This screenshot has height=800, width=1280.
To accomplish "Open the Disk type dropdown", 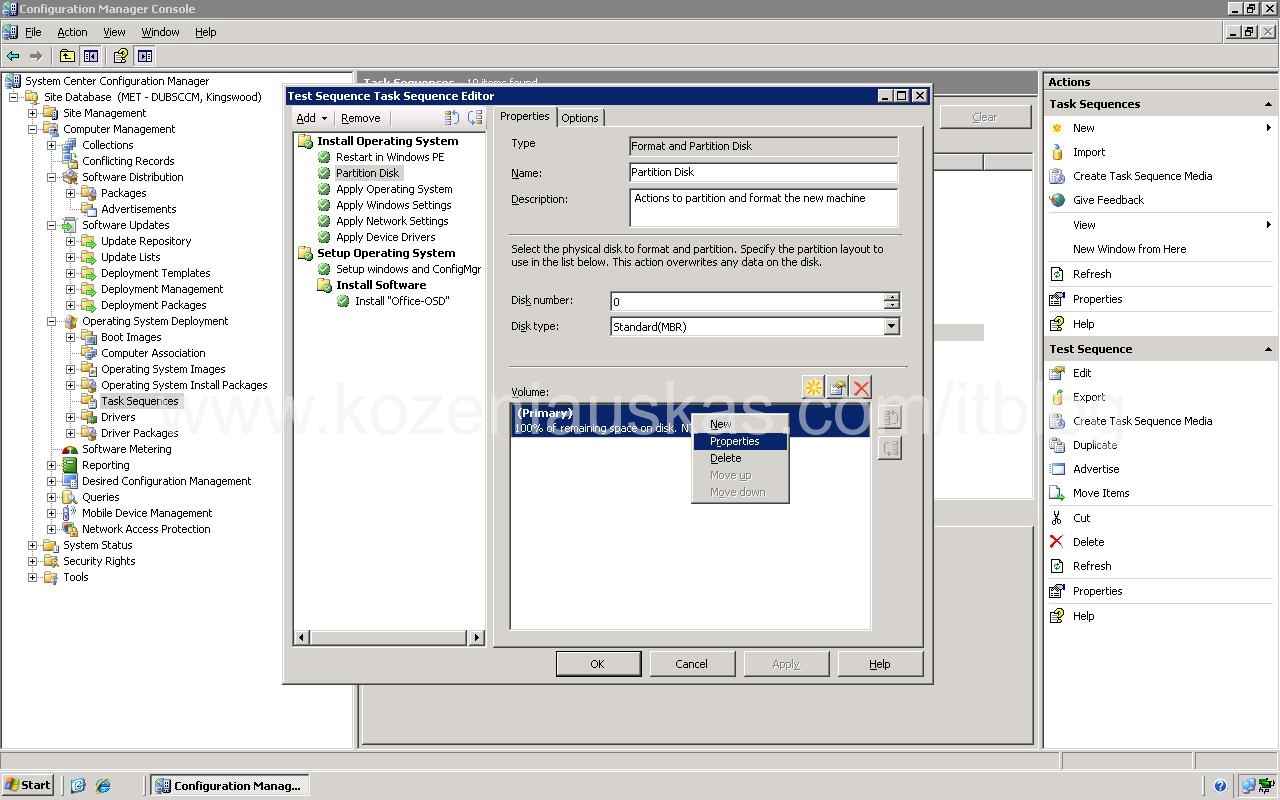I will pyautogui.click(x=891, y=327).
